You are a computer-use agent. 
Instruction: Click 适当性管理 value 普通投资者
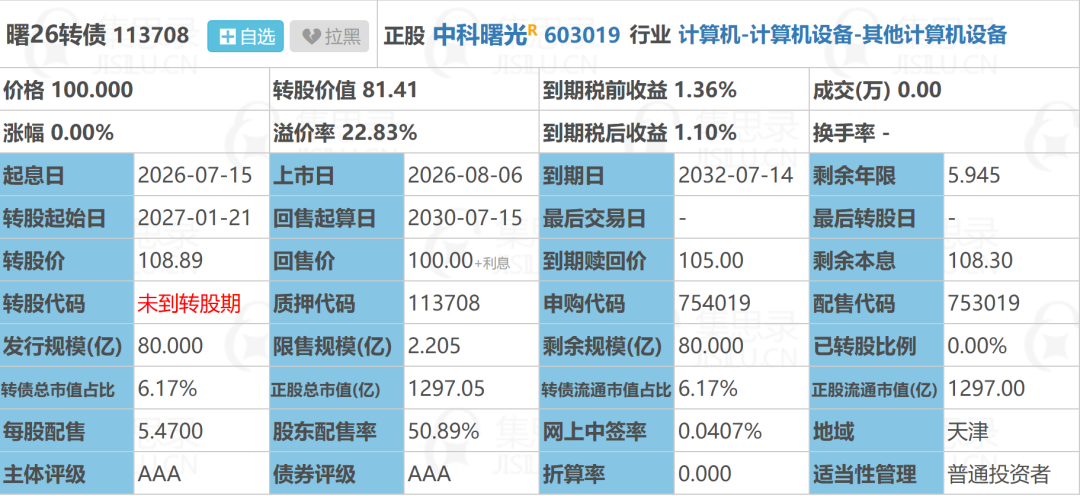pyautogui.click(x=999, y=475)
